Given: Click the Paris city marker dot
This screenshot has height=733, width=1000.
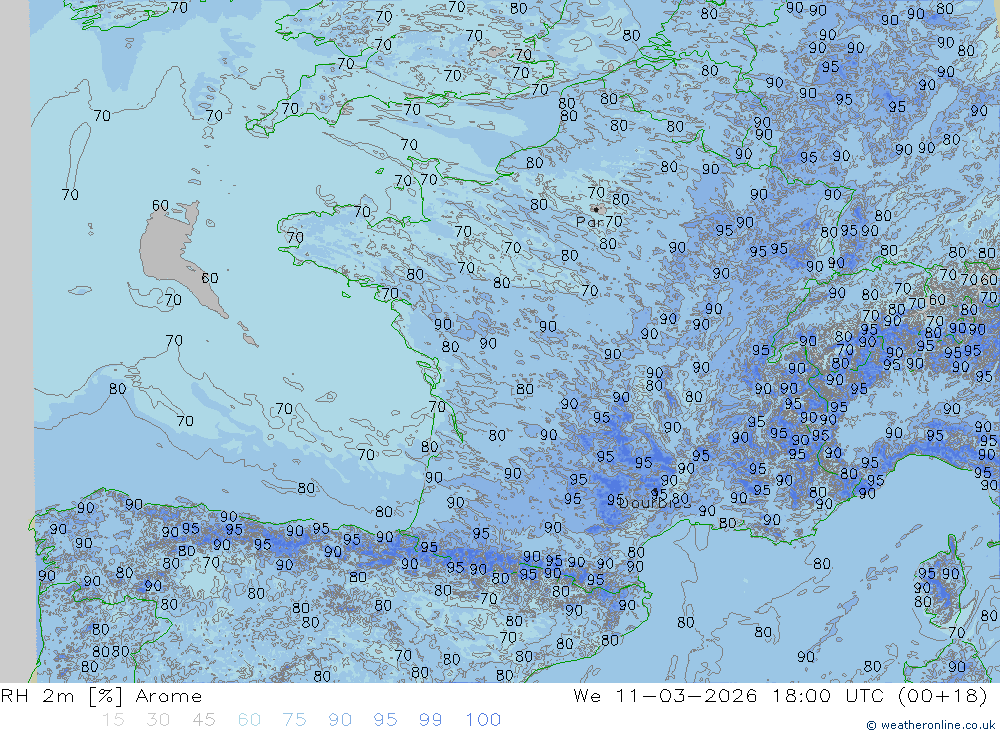Looking at the screenshot, I should (x=596, y=209).
